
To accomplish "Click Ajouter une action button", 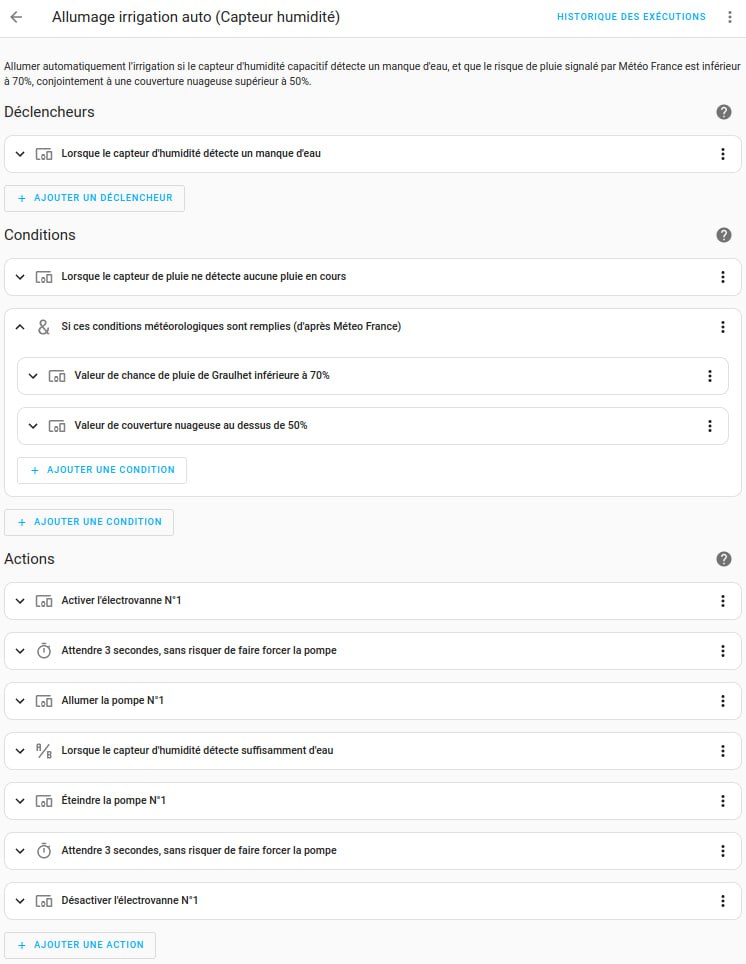I will (x=80, y=945).
